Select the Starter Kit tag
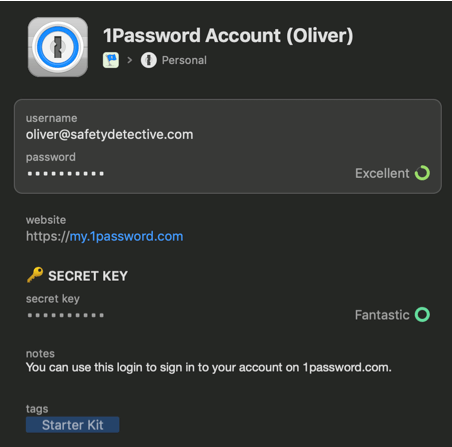Screen dimensions: 452x447 (x=73, y=425)
